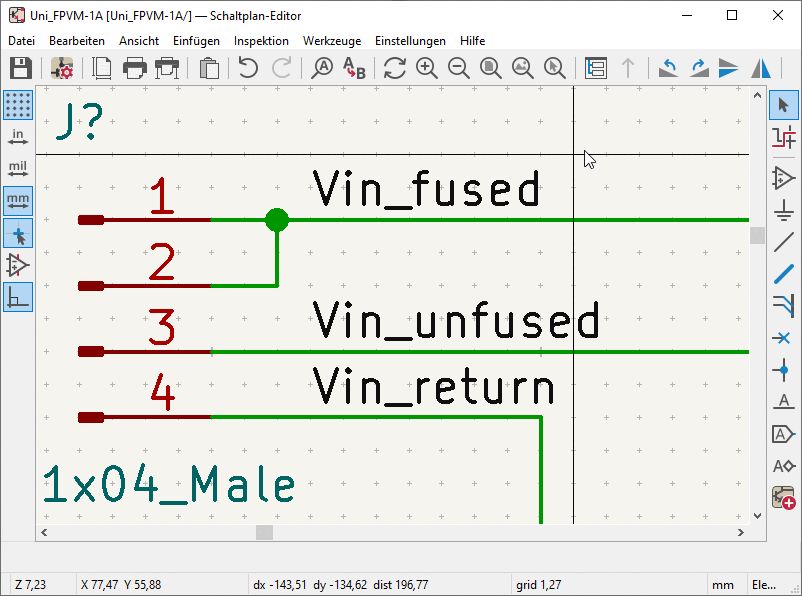802x596 pixels.
Task: Activate the highlight net tool
Action: pos(784,137)
